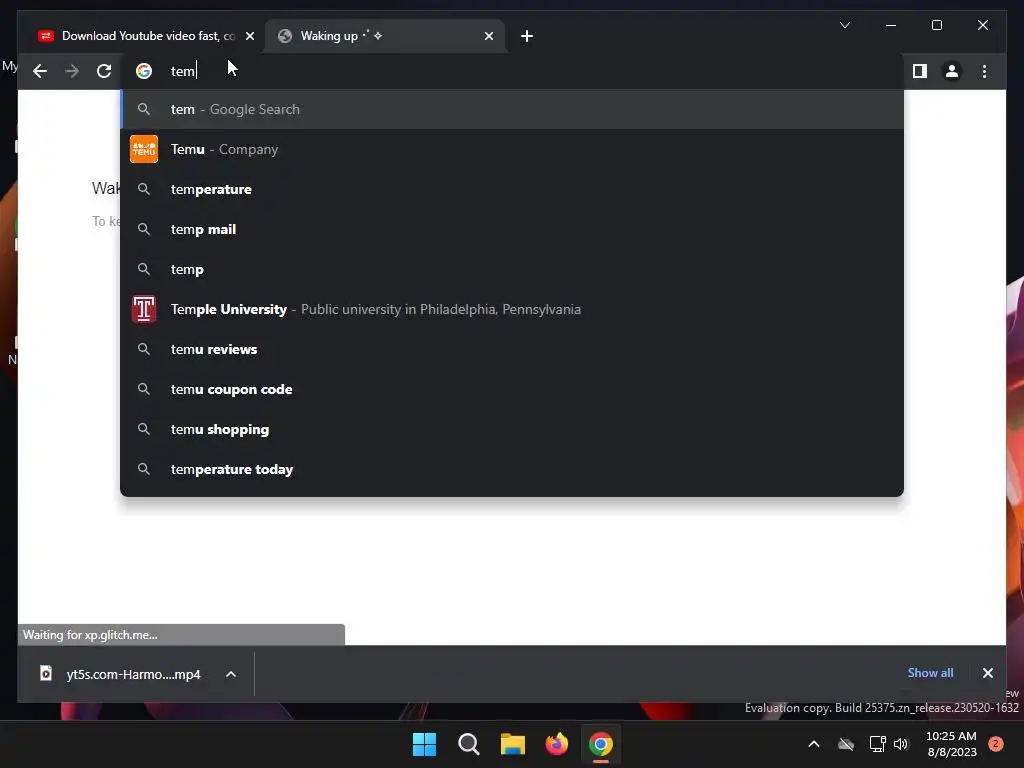The image size is (1024, 768).
Task: Close the downloads bar
Action: coord(987,673)
